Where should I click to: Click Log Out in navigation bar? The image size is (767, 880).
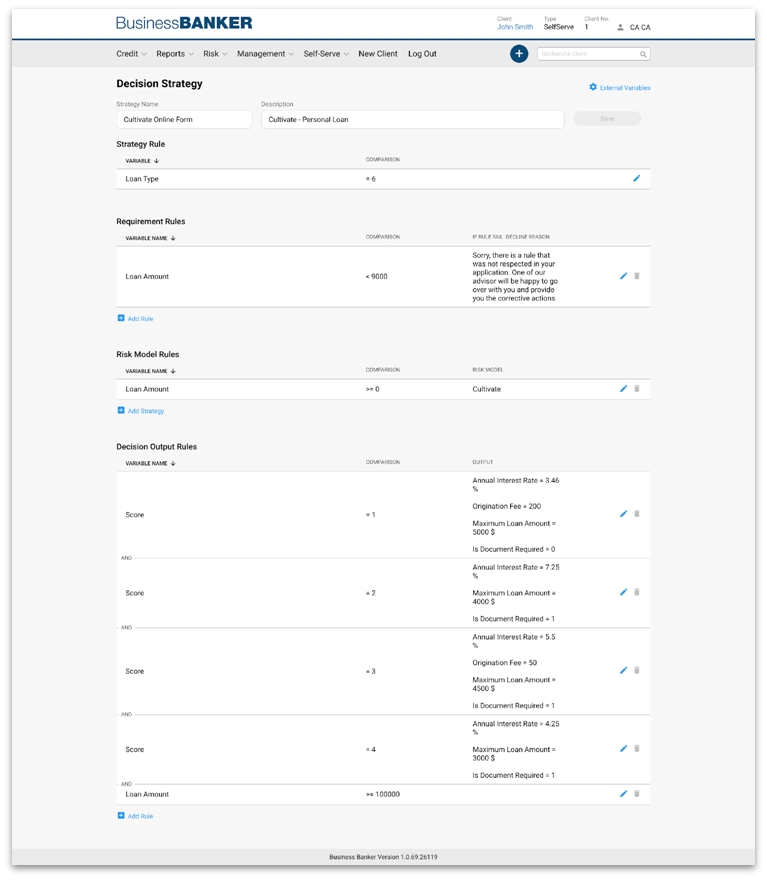coord(422,54)
